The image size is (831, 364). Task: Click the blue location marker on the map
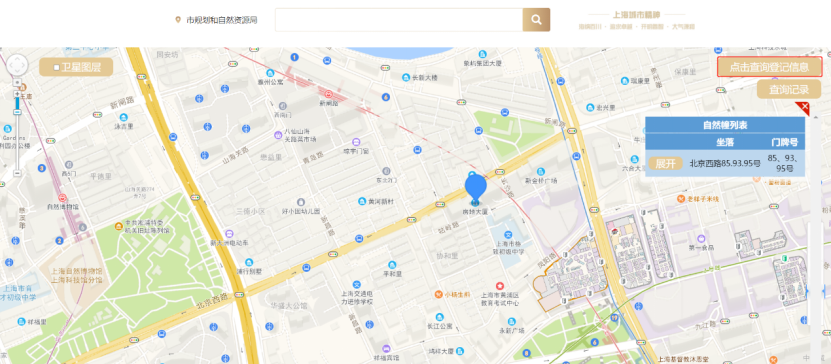click(x=475, y=189)
